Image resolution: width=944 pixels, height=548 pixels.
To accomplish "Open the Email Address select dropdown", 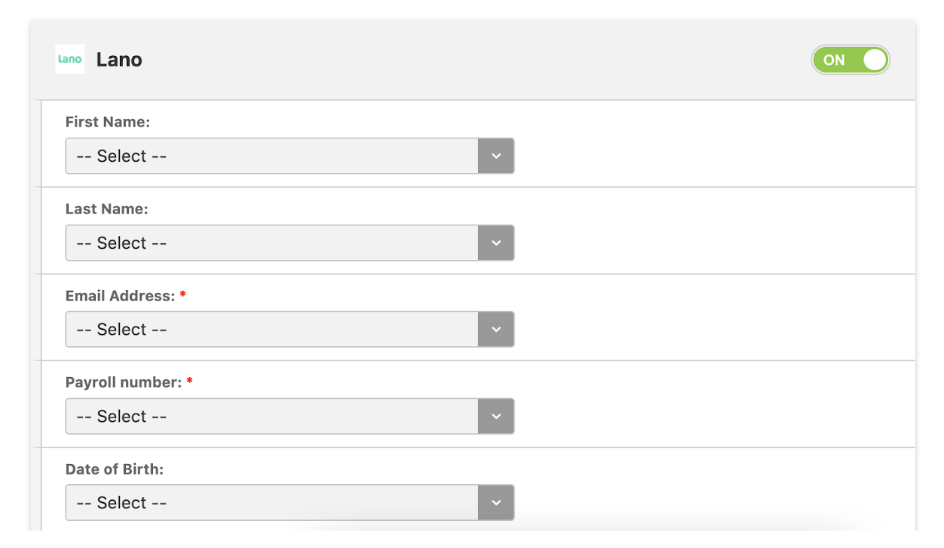I will click(290, 329).
